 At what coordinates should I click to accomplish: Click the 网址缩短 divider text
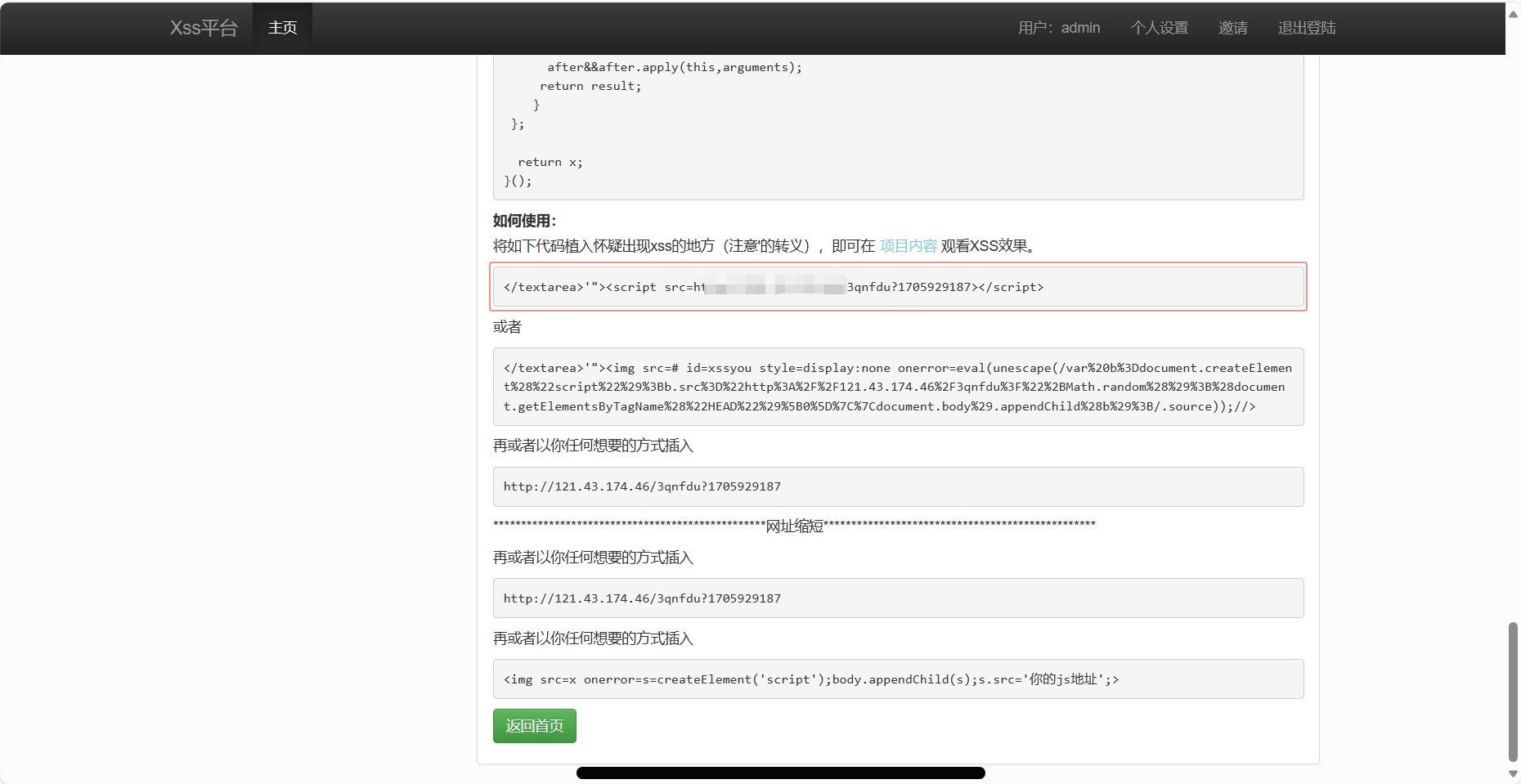click(794, 526)
